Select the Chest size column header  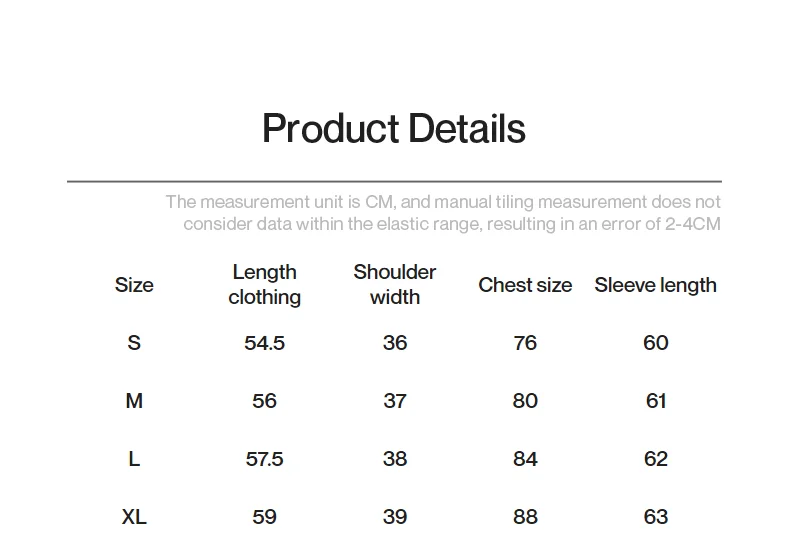(x=525, y=285)
